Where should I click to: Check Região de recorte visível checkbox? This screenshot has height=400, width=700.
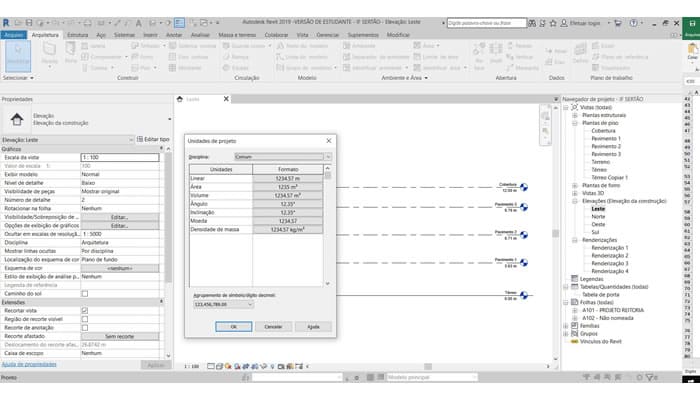click(85, 319)
